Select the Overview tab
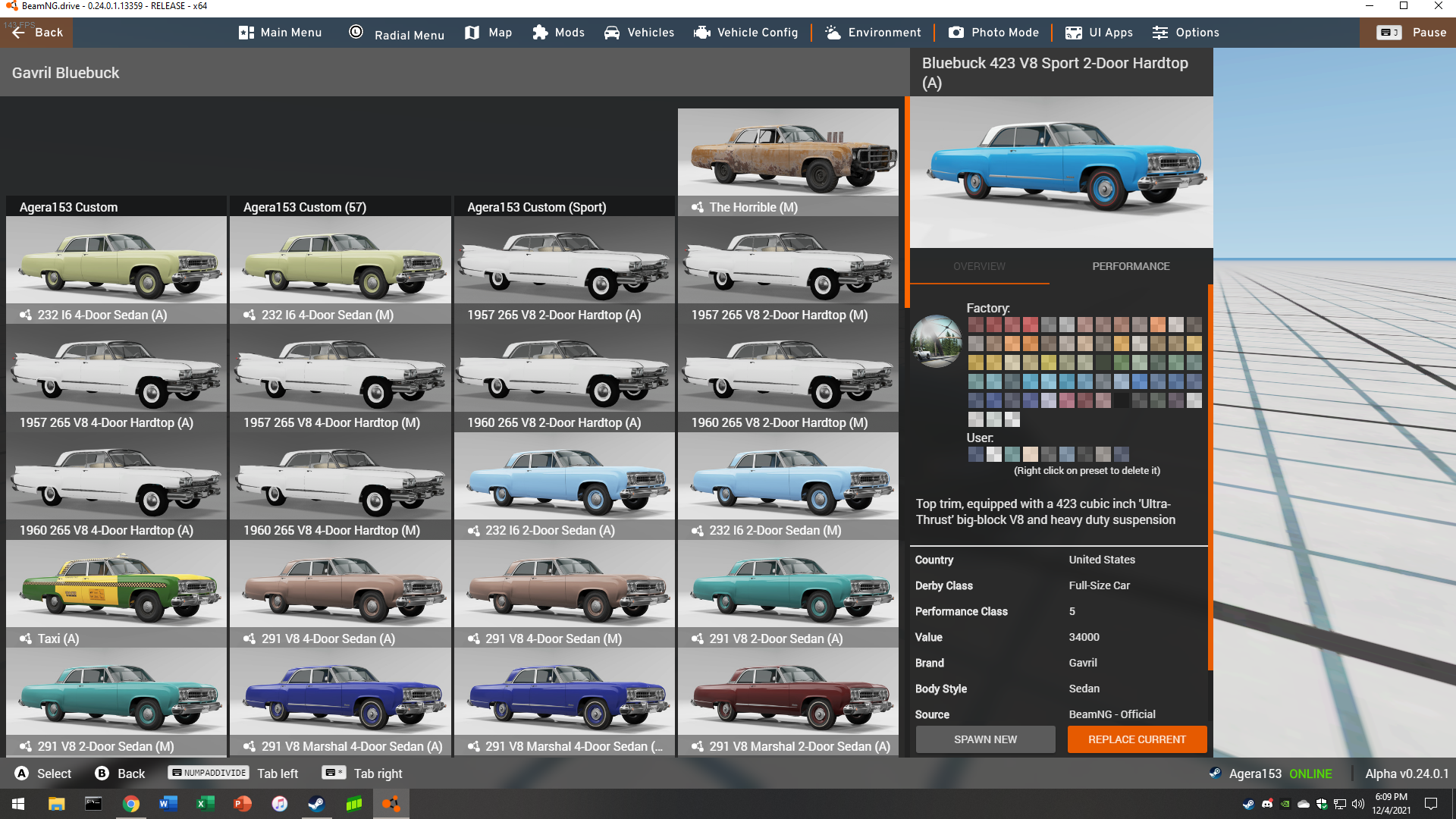The width and height of the screenshot is (1456, 819). (x=979, y=266)
